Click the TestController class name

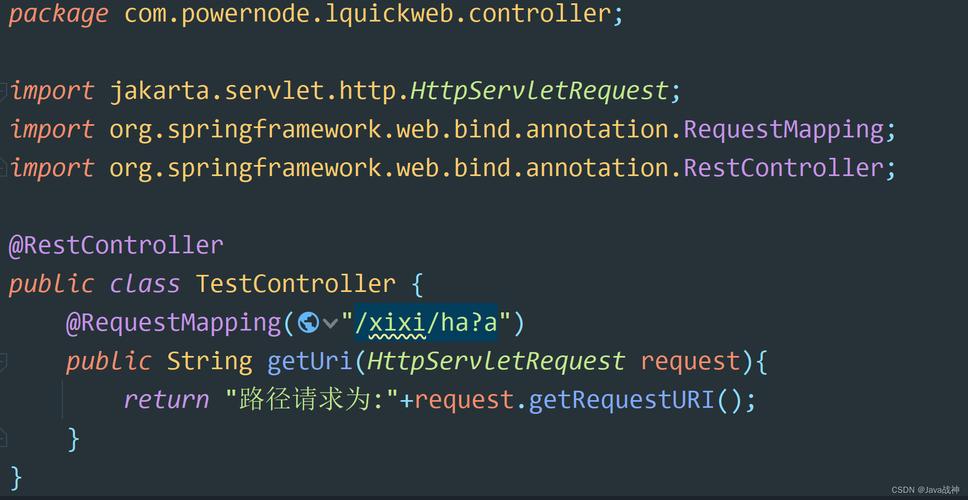[x=296, y=284]
